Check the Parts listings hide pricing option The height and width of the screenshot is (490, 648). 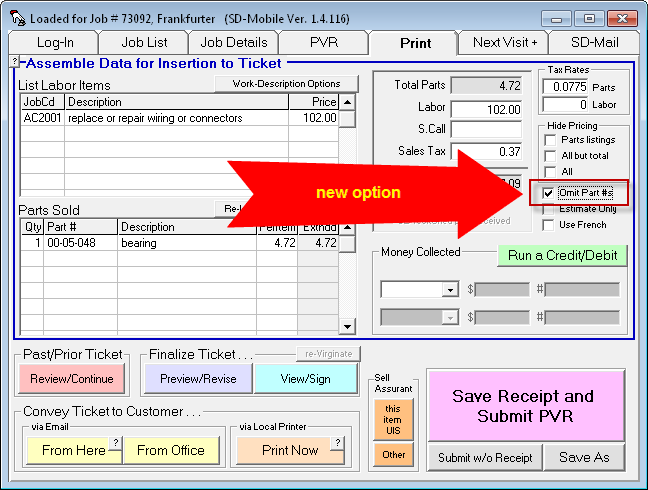[x=549, y=139]
